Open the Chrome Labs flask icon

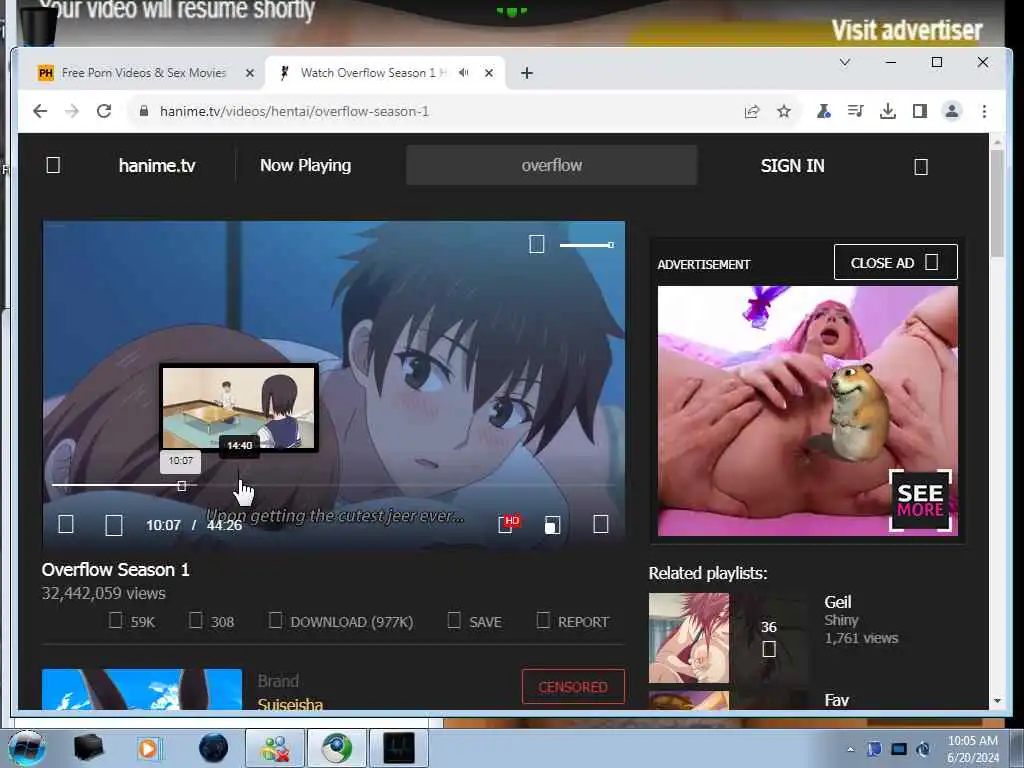pyautogui.click(x=824, y=112)
